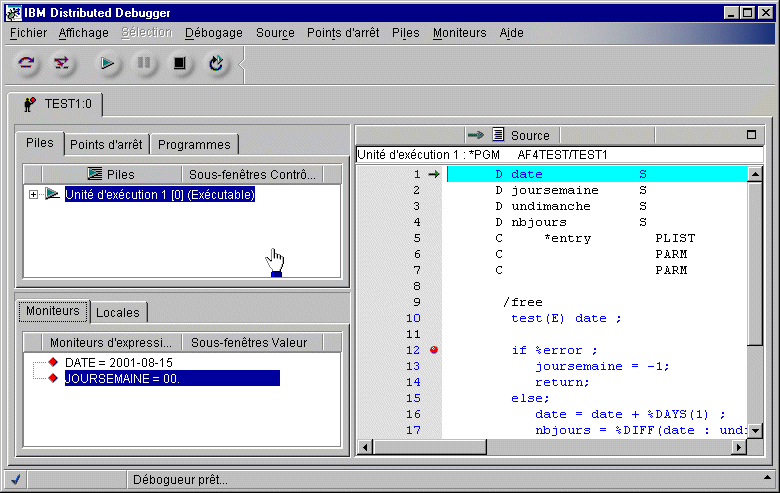
Task: Open the Débogage menu
Action: [x=213, y=33]
